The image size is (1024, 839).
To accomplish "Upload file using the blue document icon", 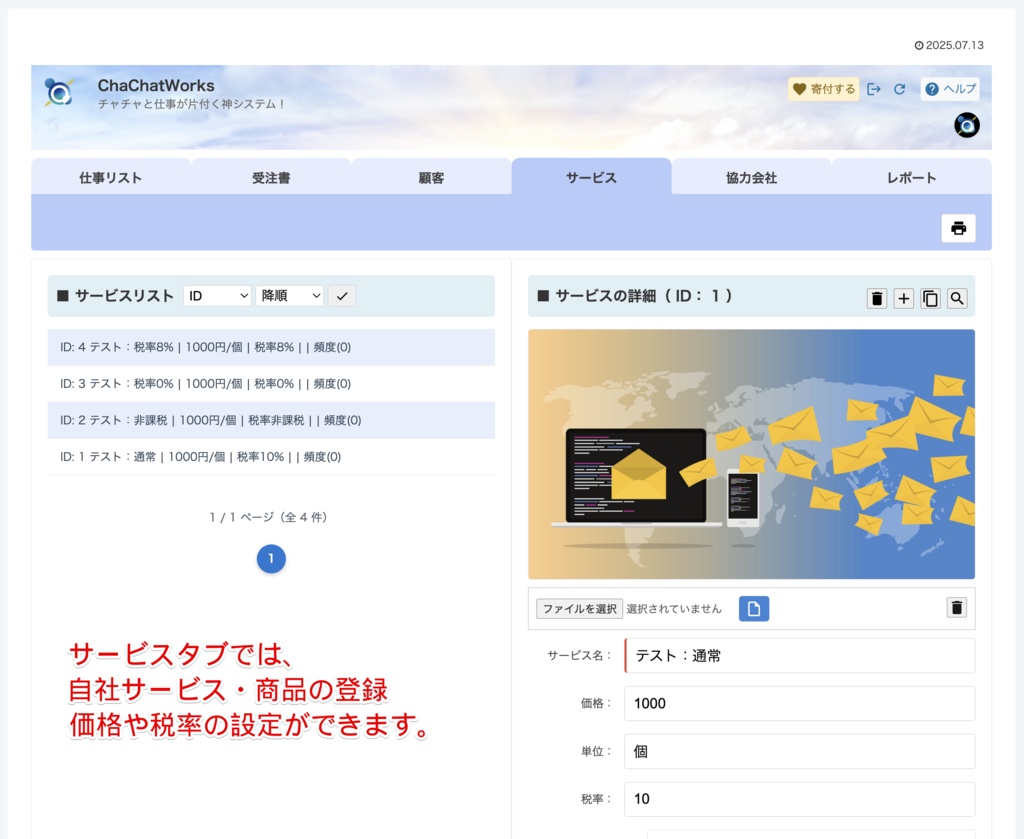I will (x=753, y=608).
